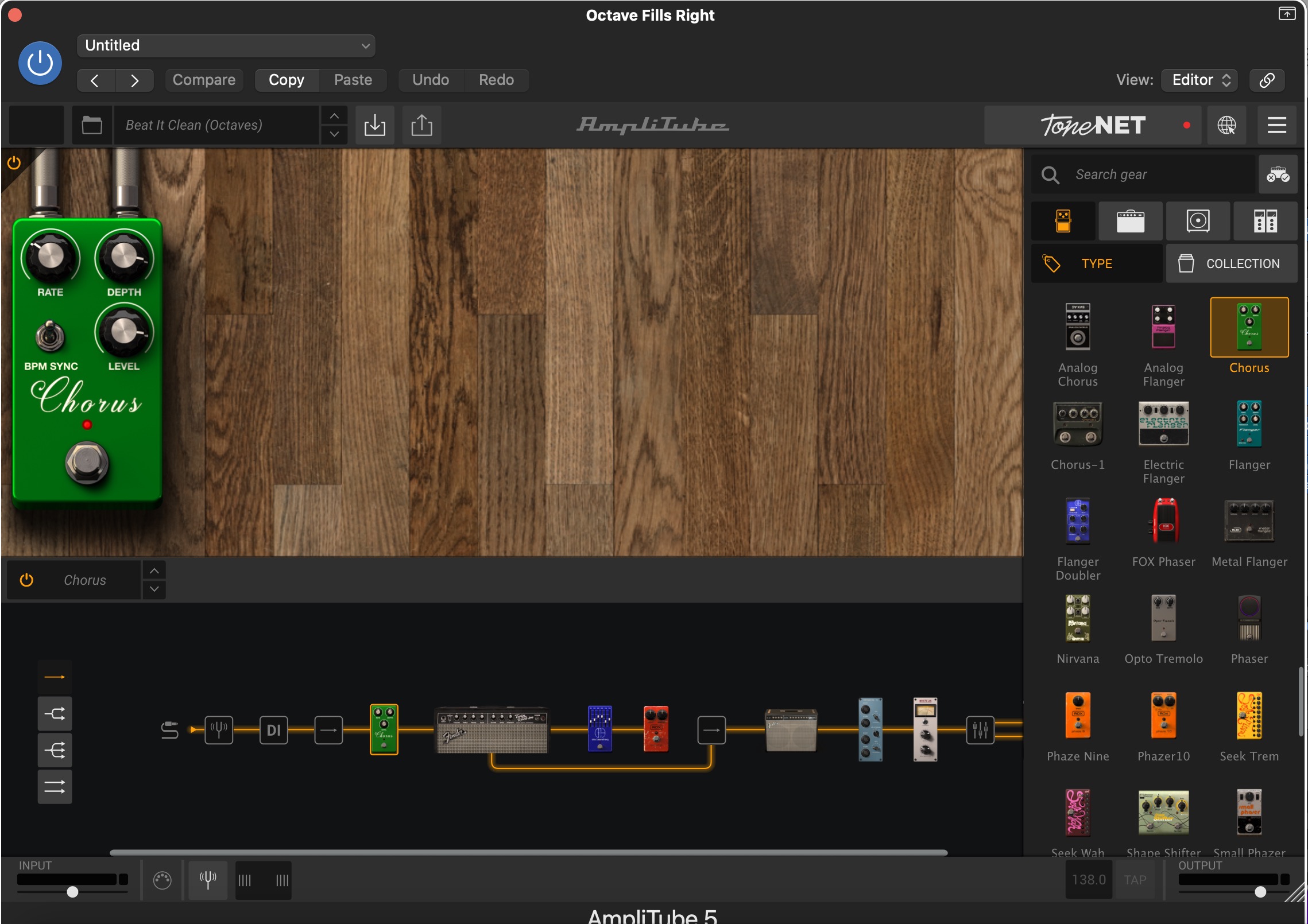
Task: Open ToneNET panel
Action: coord(1093,125)
